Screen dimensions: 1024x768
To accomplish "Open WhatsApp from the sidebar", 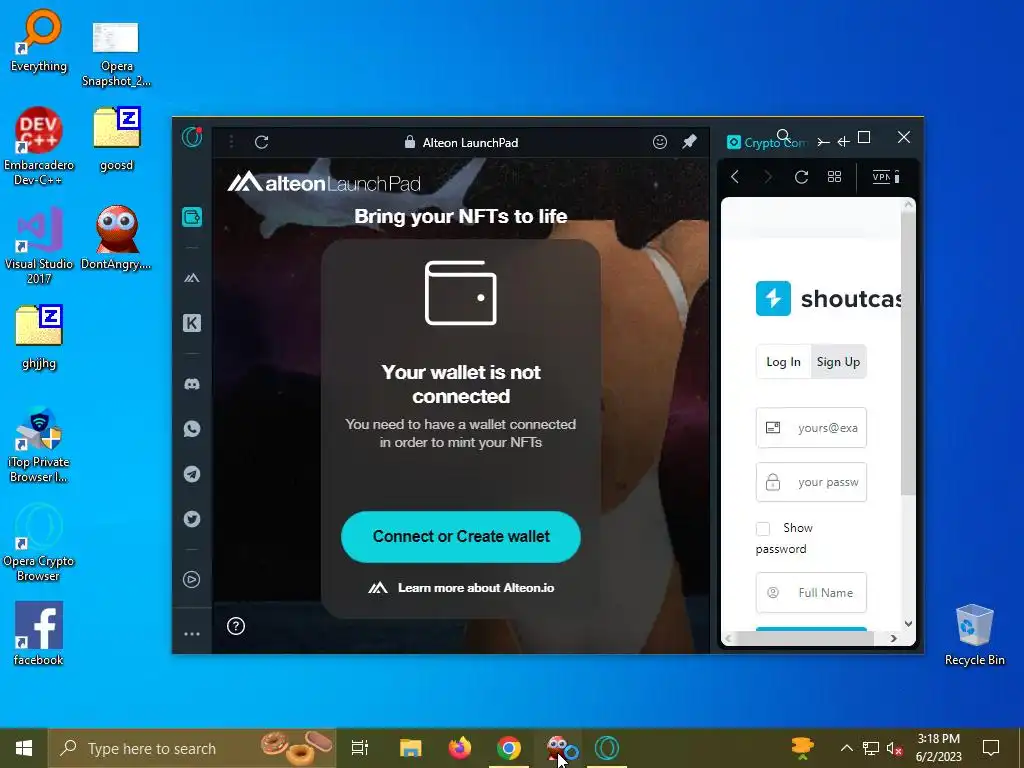I will pyautogui.click(x=192, y=429).
